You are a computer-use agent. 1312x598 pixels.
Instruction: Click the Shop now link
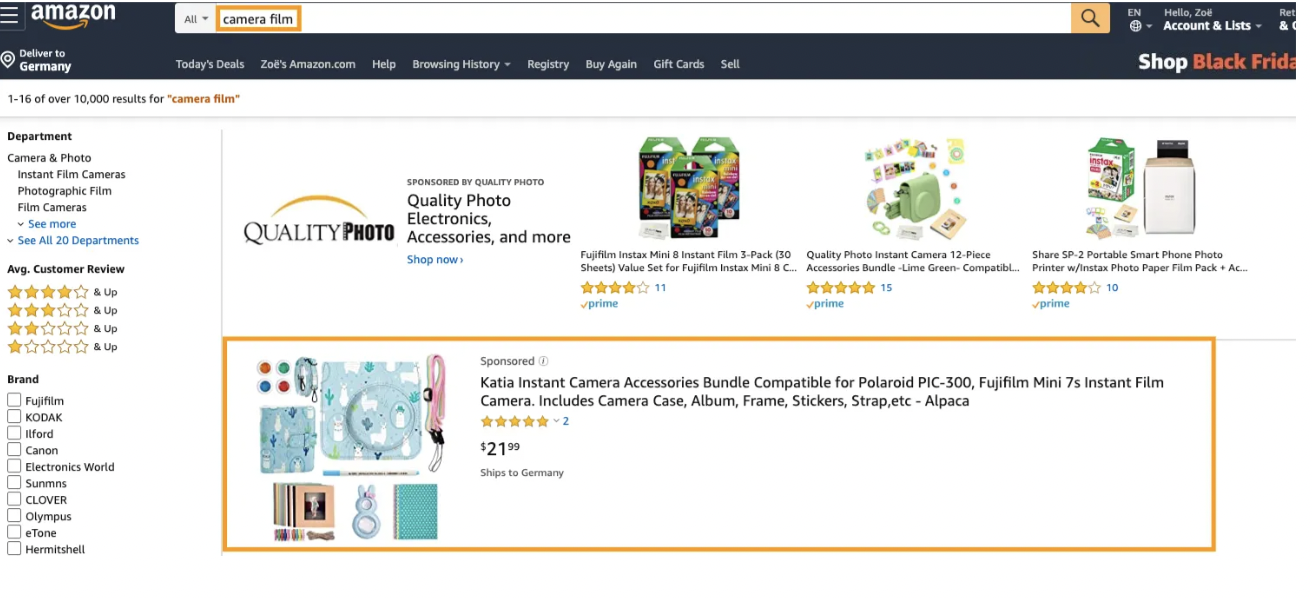point(435,260)
